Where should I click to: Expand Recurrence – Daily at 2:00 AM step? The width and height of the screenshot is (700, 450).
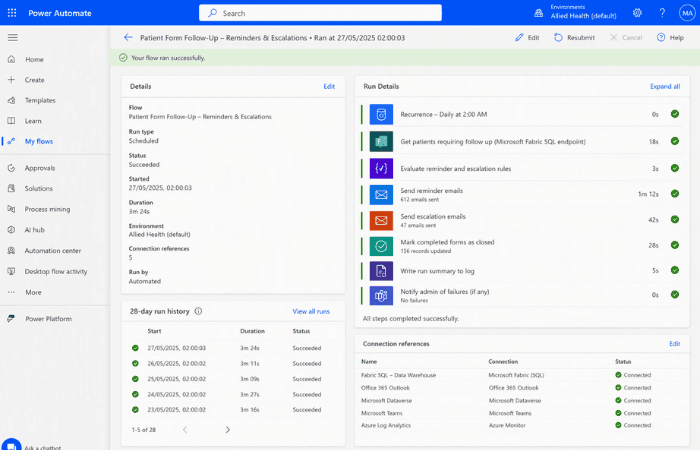(x=521, y=114)
